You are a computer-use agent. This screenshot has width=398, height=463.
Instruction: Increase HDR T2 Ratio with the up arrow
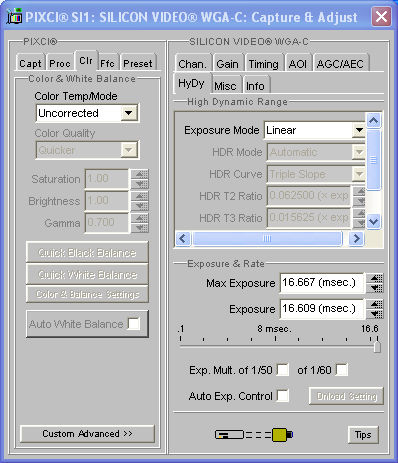pyautogui.click(x=359, y=191)
